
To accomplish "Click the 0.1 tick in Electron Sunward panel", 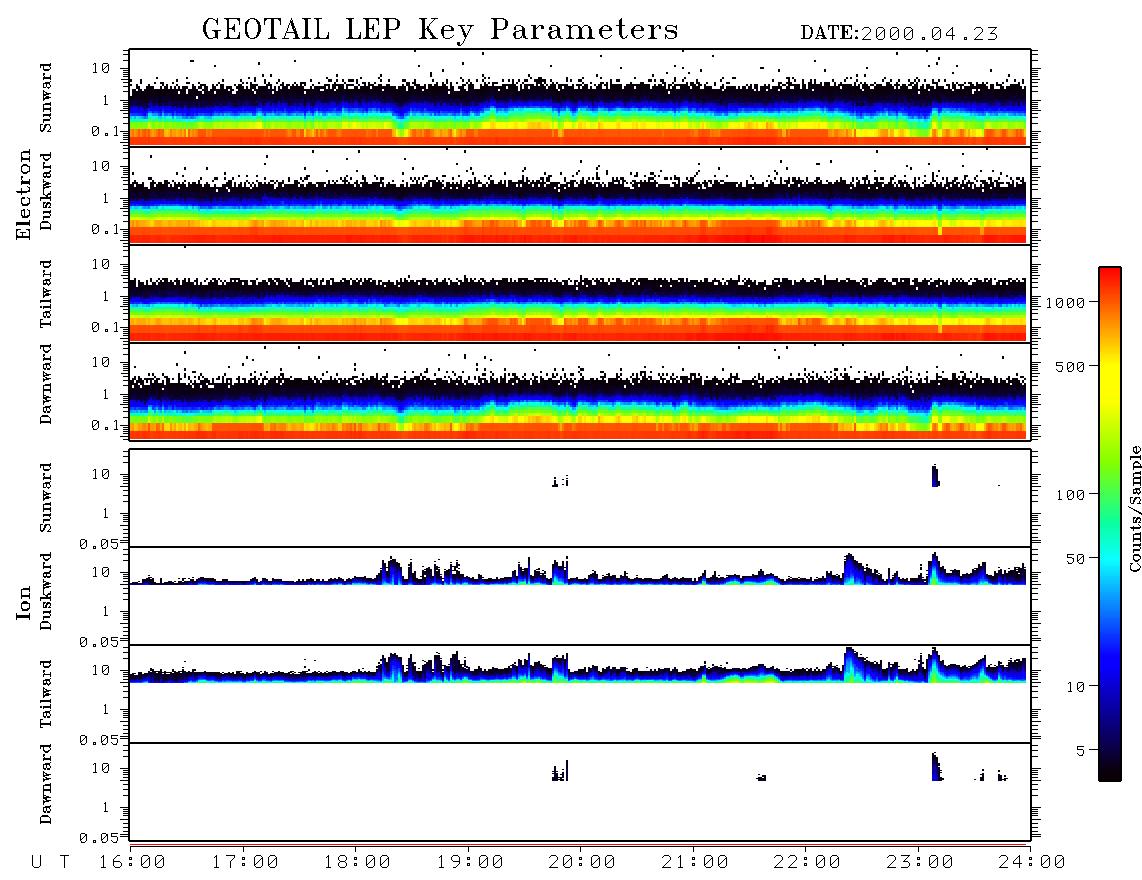I will [x=105, y=132].
